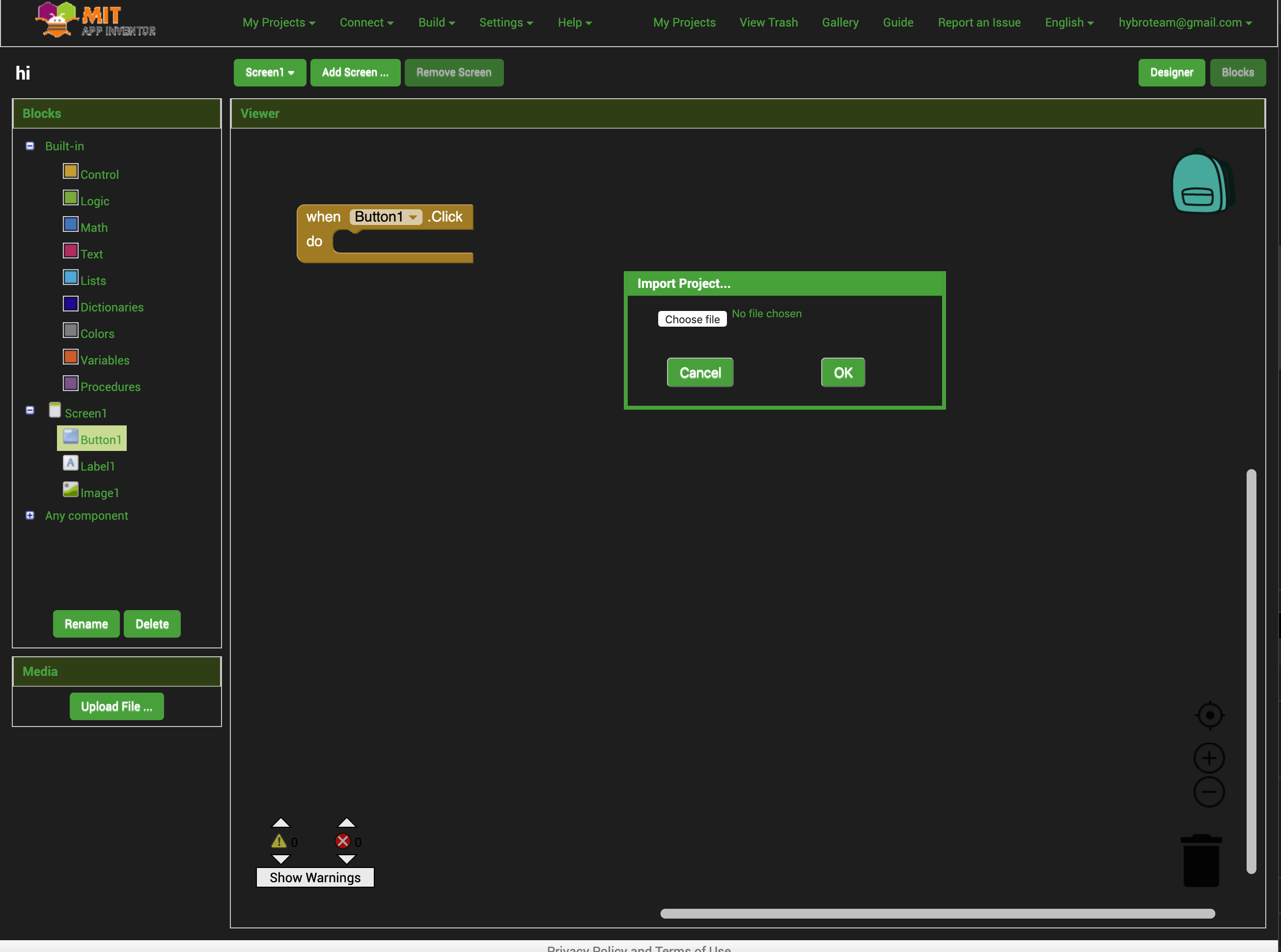Image resolution: width=1281 pixels, height=952 pixels.
Task: Center workspace with the crosshair icon
Action: 1210,715
